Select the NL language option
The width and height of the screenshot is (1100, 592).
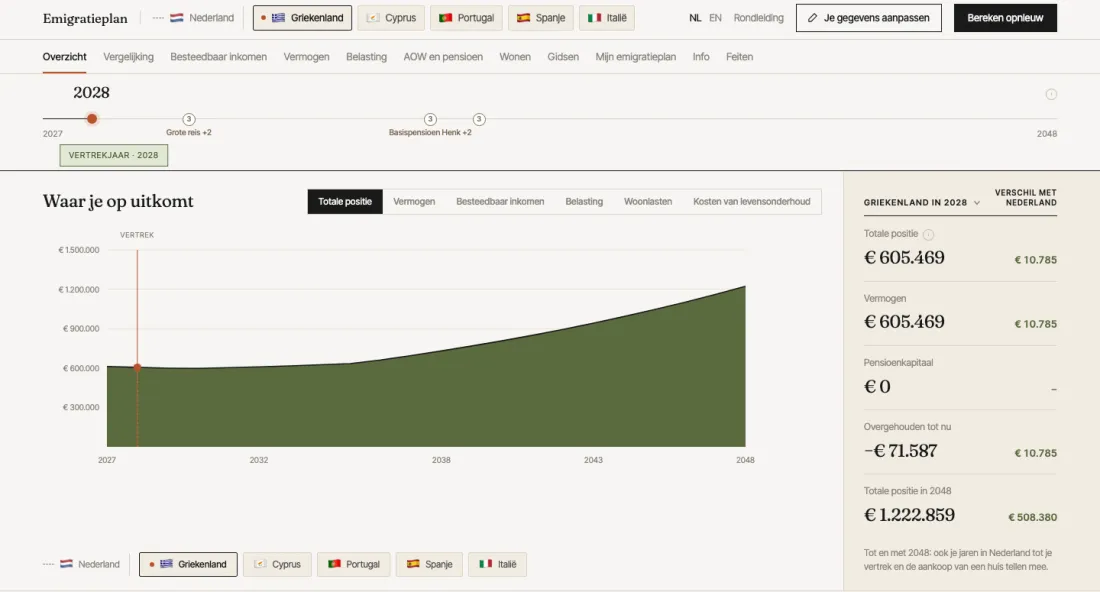(x=695, y=18)
